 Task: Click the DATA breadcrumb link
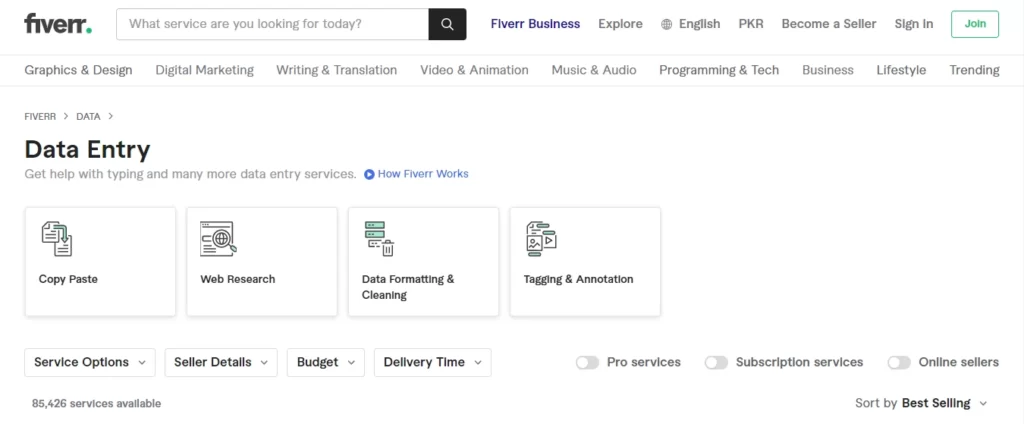click(88, 116)
